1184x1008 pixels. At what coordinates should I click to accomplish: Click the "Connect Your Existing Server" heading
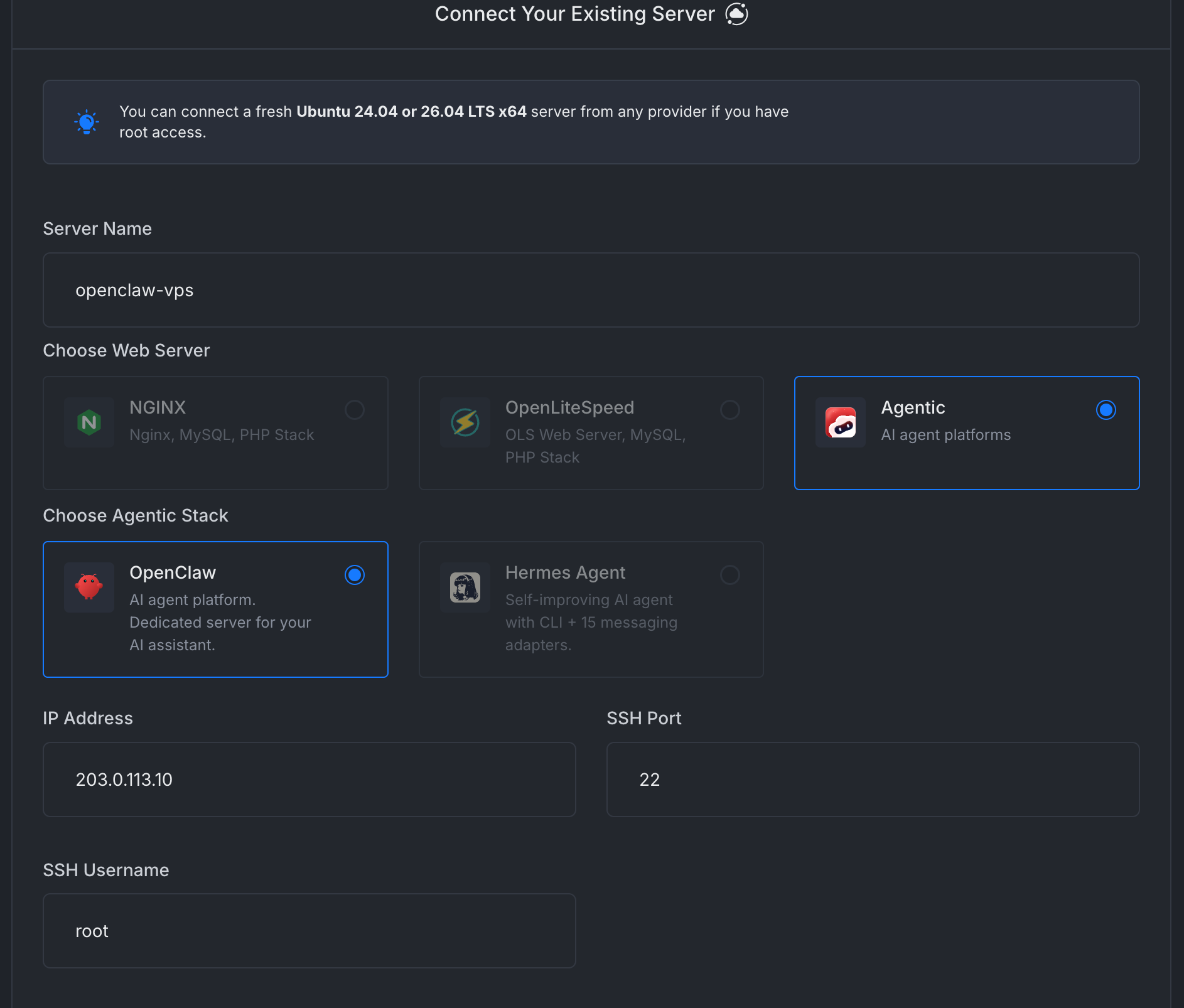coord(575,14)
